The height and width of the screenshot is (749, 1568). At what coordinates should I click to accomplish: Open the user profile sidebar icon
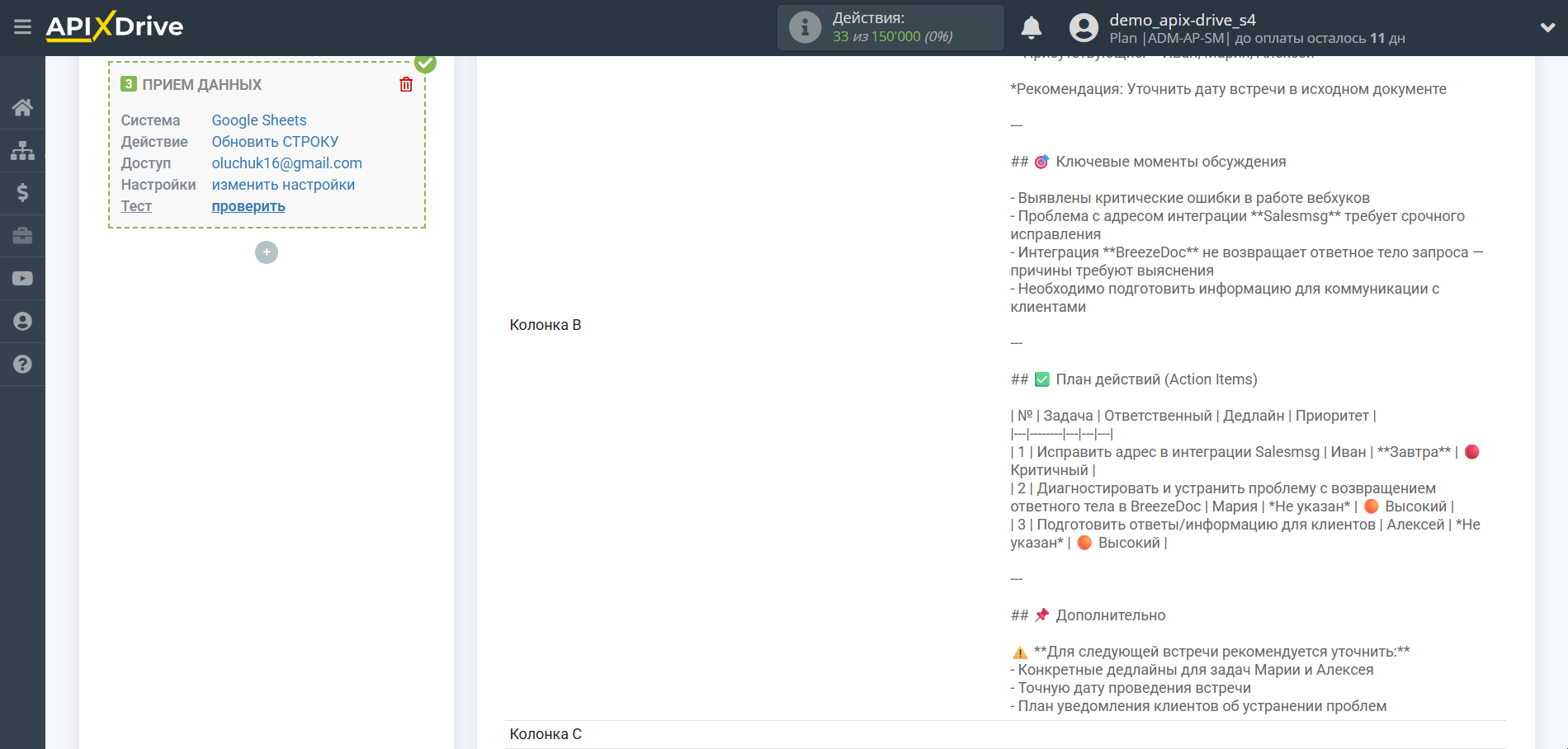[22, 322]
